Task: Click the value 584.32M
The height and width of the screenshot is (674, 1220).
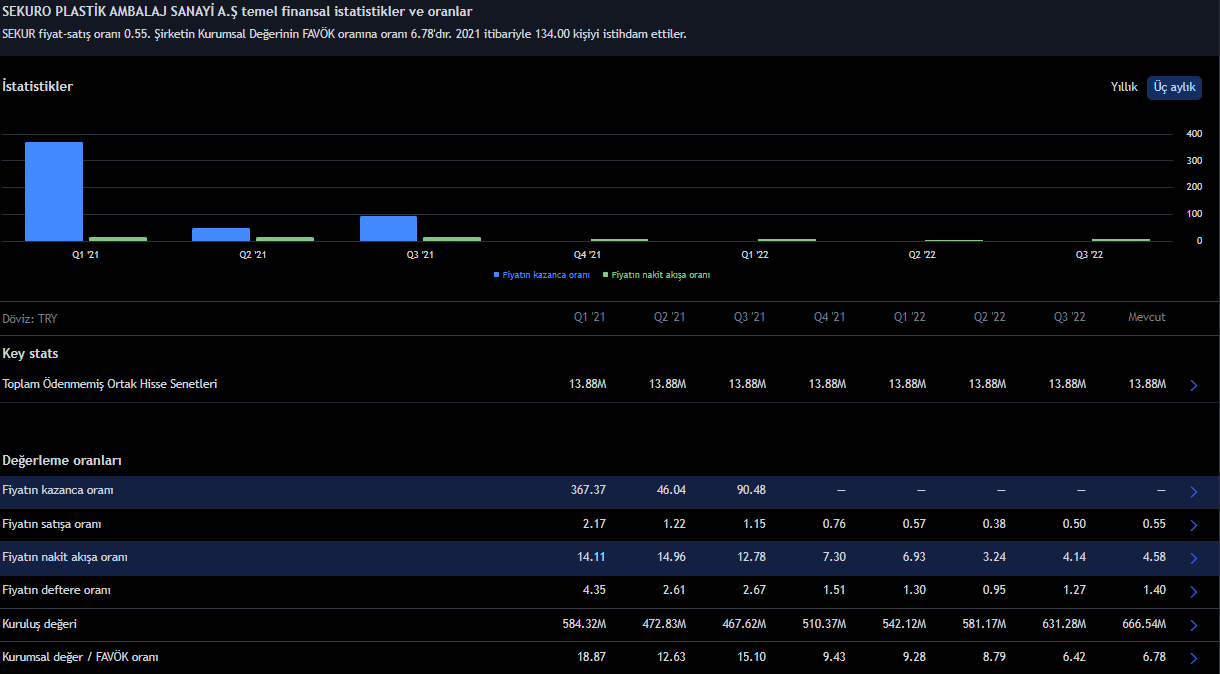Action: click(x=584, y=624)
